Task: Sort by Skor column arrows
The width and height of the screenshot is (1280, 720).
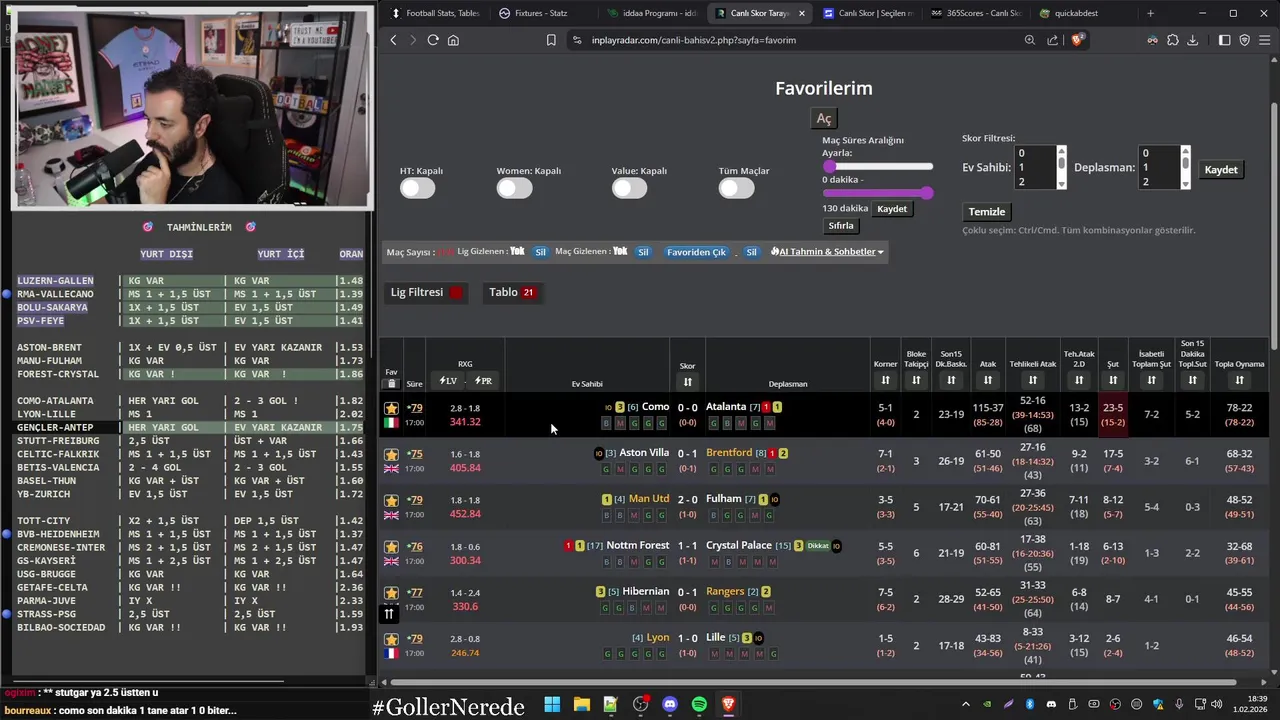Action: [x=687, y=382]
